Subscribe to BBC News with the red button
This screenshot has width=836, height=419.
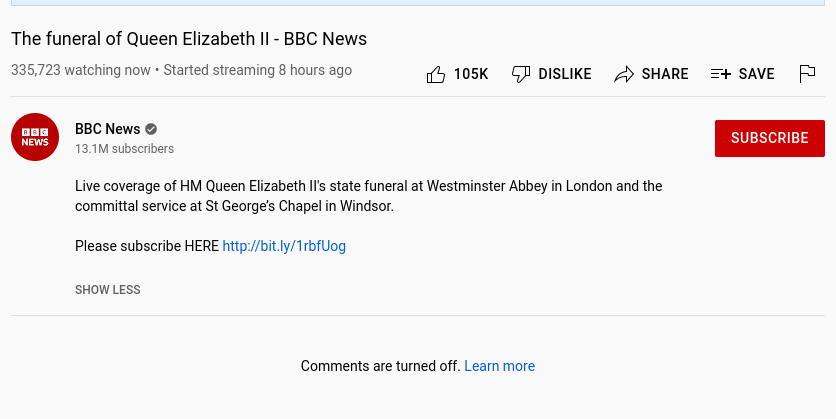coord(770,139)
